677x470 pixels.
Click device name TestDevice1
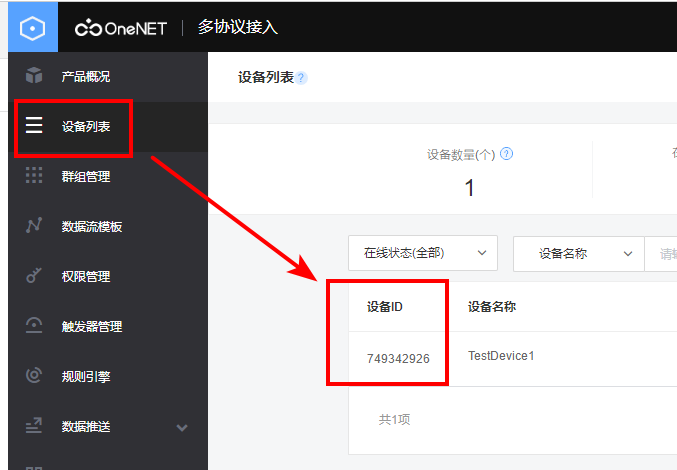point(501,356)
